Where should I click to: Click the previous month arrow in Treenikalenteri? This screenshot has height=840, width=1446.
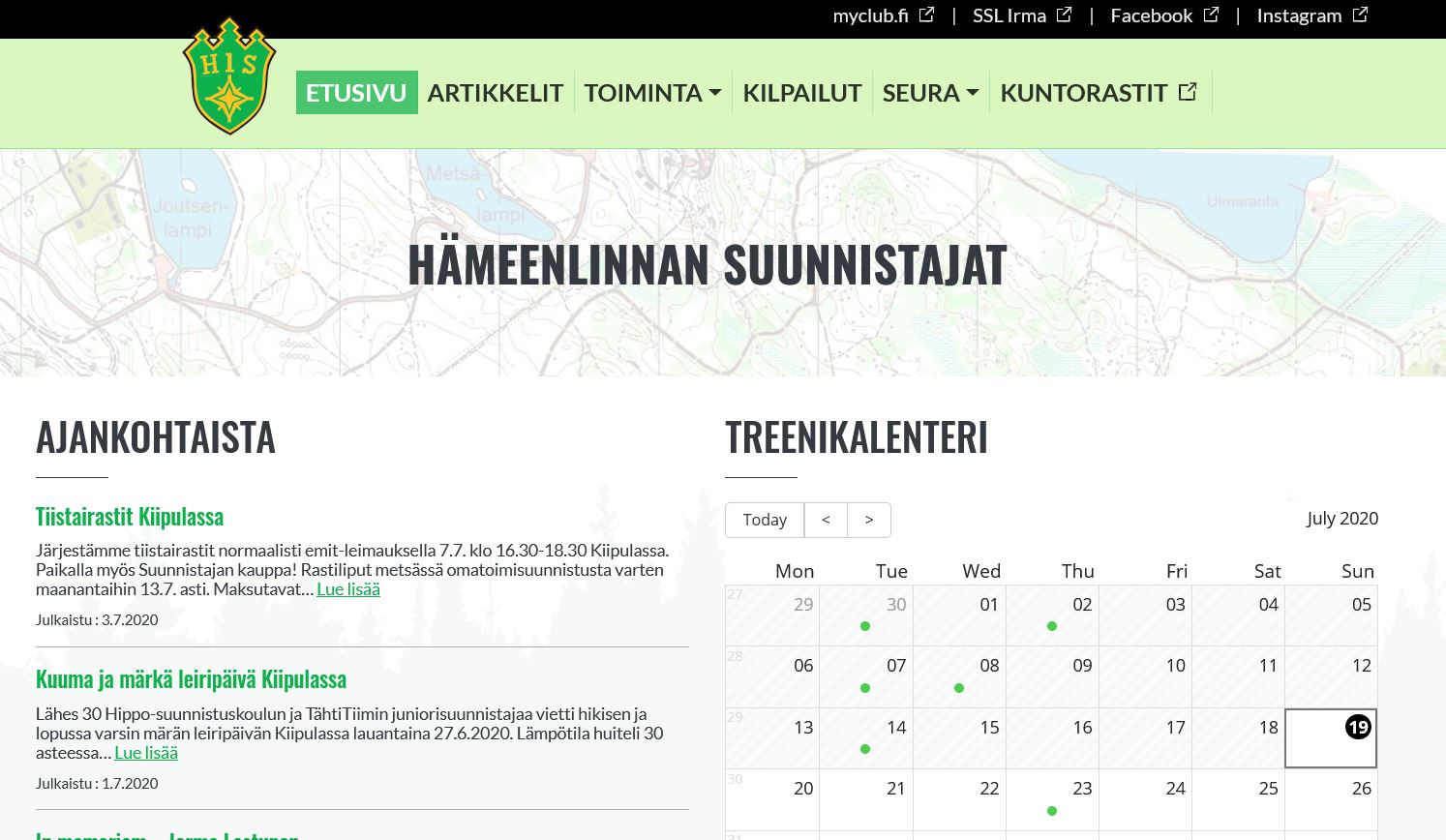click(826, 520)
